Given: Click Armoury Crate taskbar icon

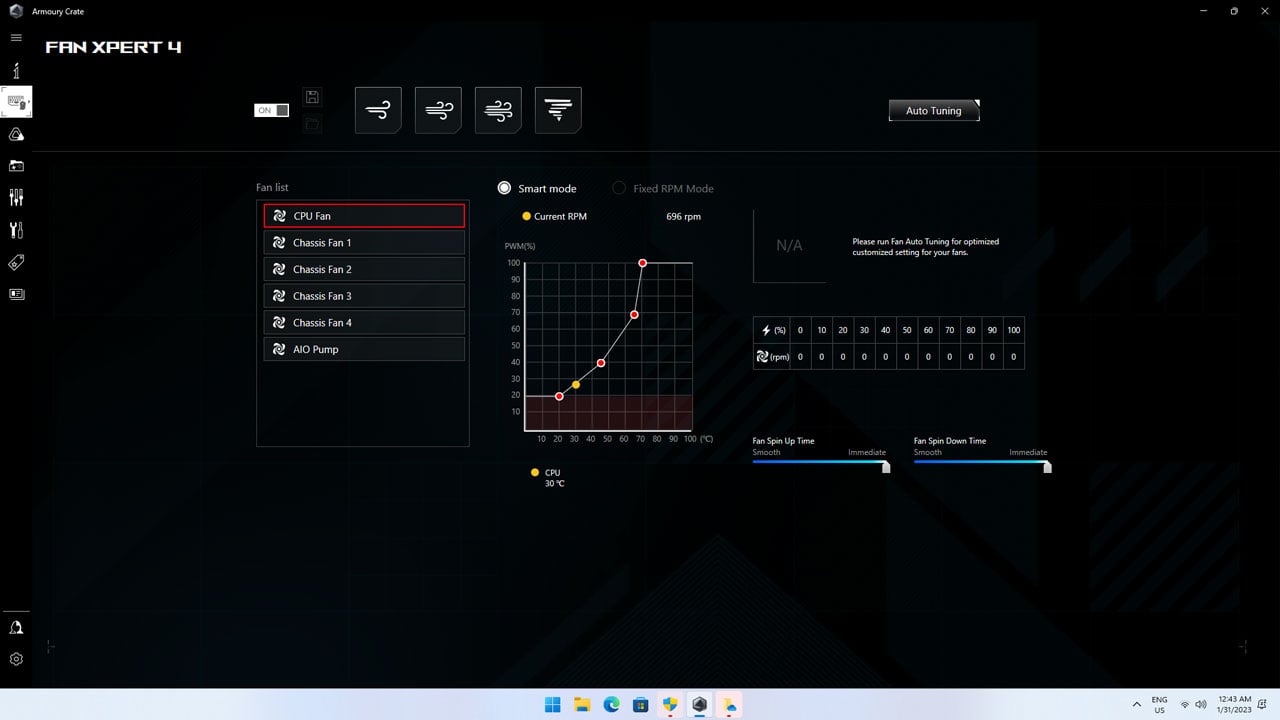Looking at the screenshot, I should pyautogui.click(x=700, y=704).
